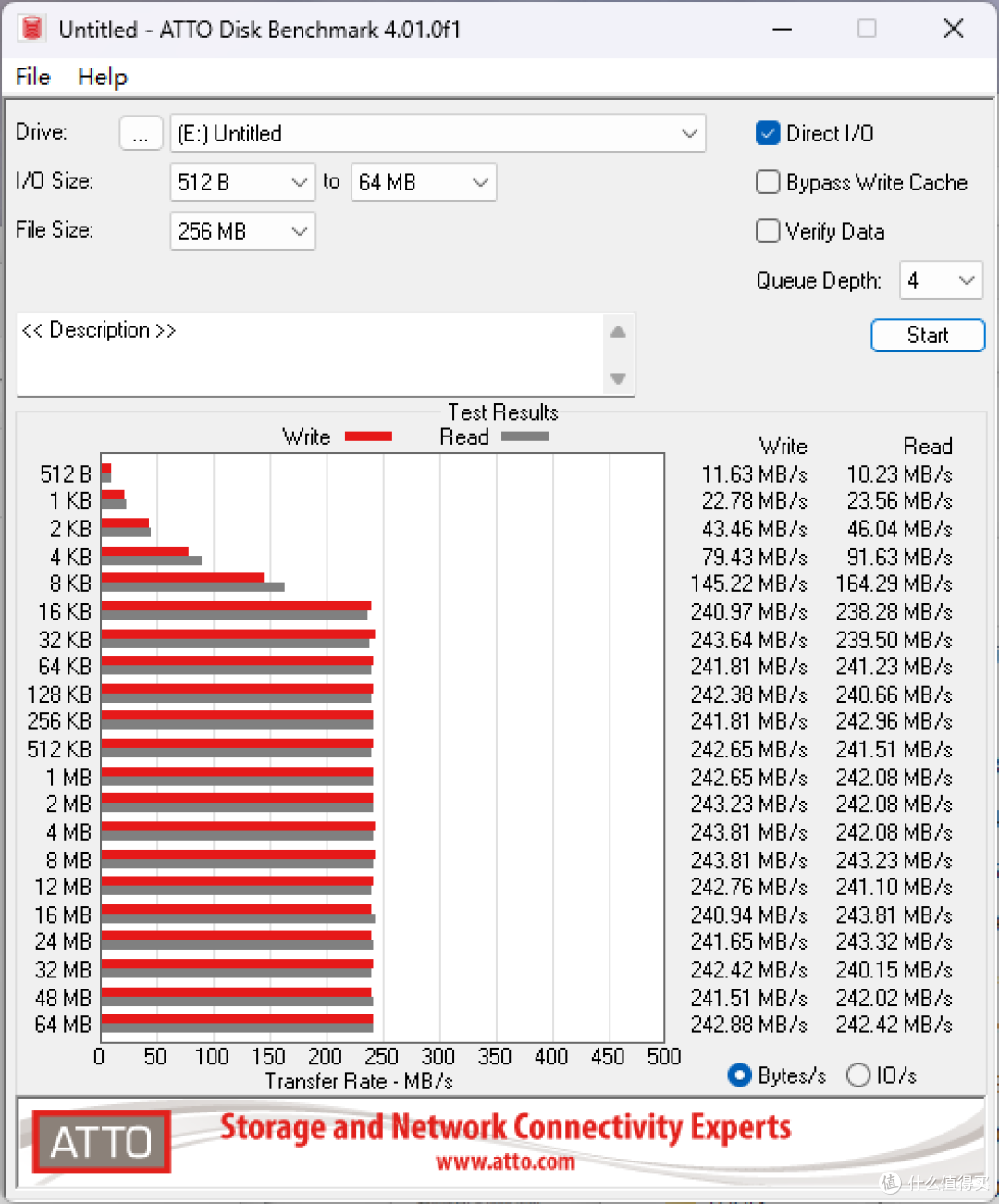This screenshot has width=999, height=1204.
Task: Click the red Write legend swatch
Action: click(368, 436)
